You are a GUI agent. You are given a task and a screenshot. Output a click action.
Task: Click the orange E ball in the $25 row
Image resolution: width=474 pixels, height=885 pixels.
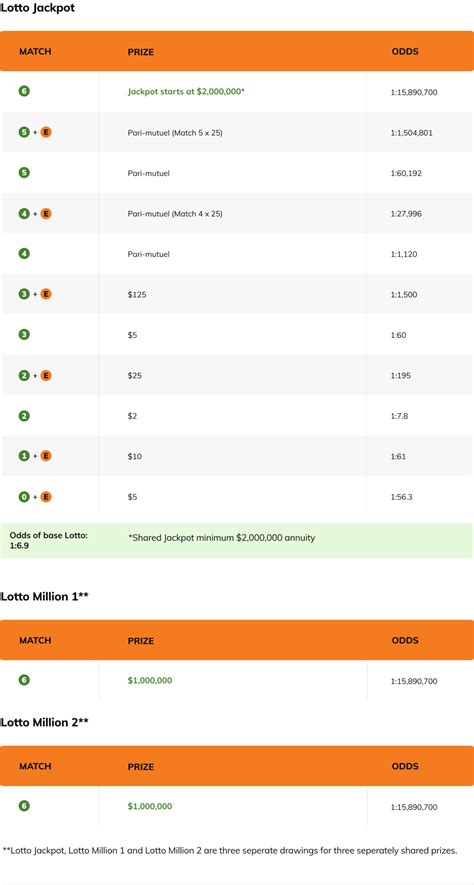46,375
